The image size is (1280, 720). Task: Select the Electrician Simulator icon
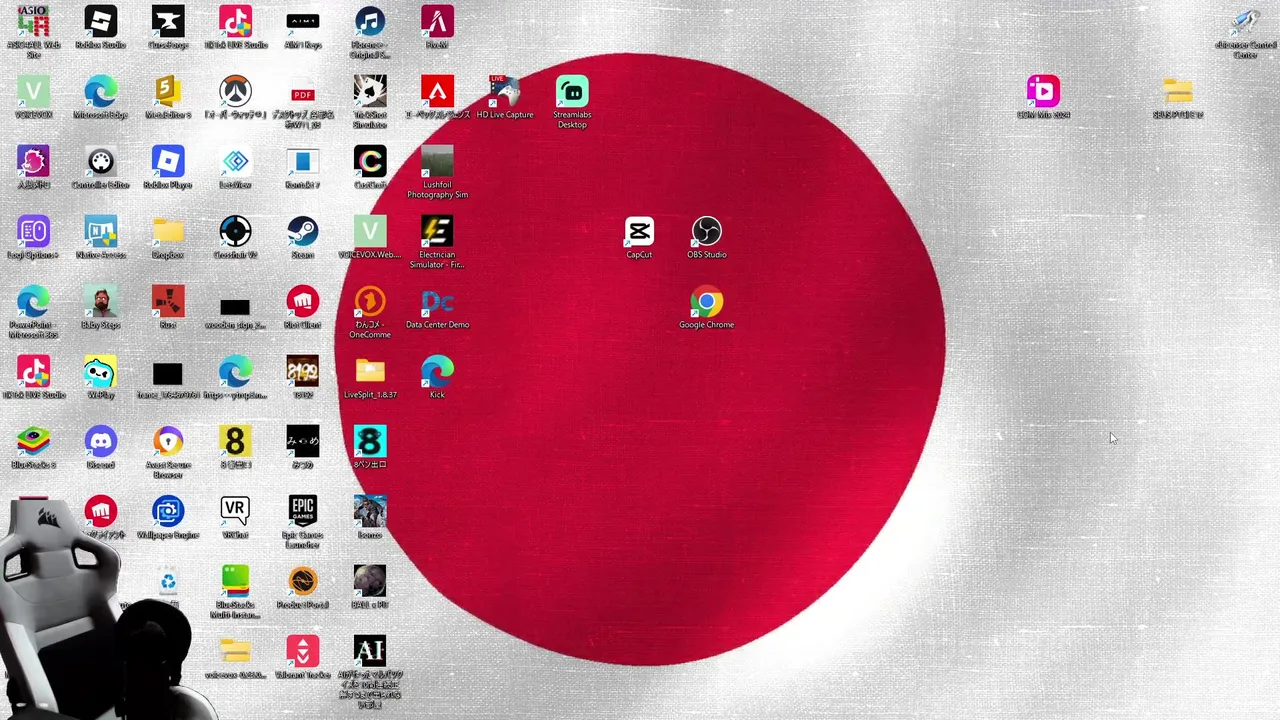click(x=437, y=232)
